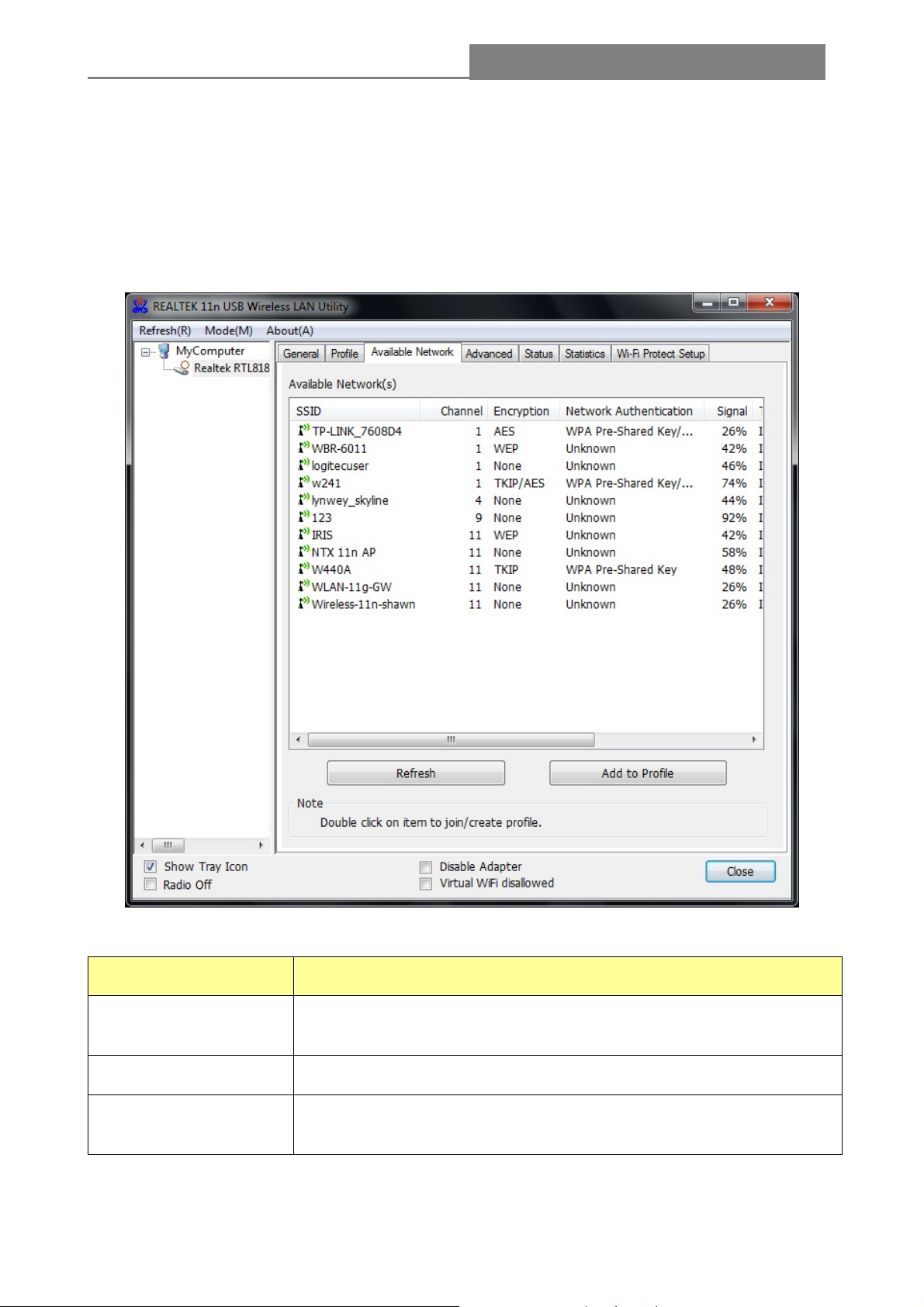The height and width of the screenshot is (1307, 924).
Task: Click the Refresh button below the network list
Action: pyautogui.click(x=416, y=773)
